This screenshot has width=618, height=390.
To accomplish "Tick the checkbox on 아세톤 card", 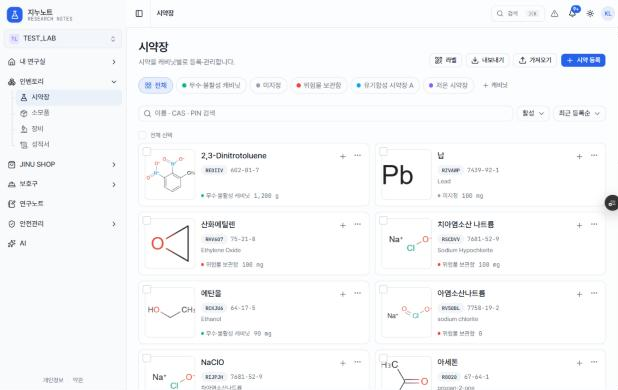I will 383,358.
